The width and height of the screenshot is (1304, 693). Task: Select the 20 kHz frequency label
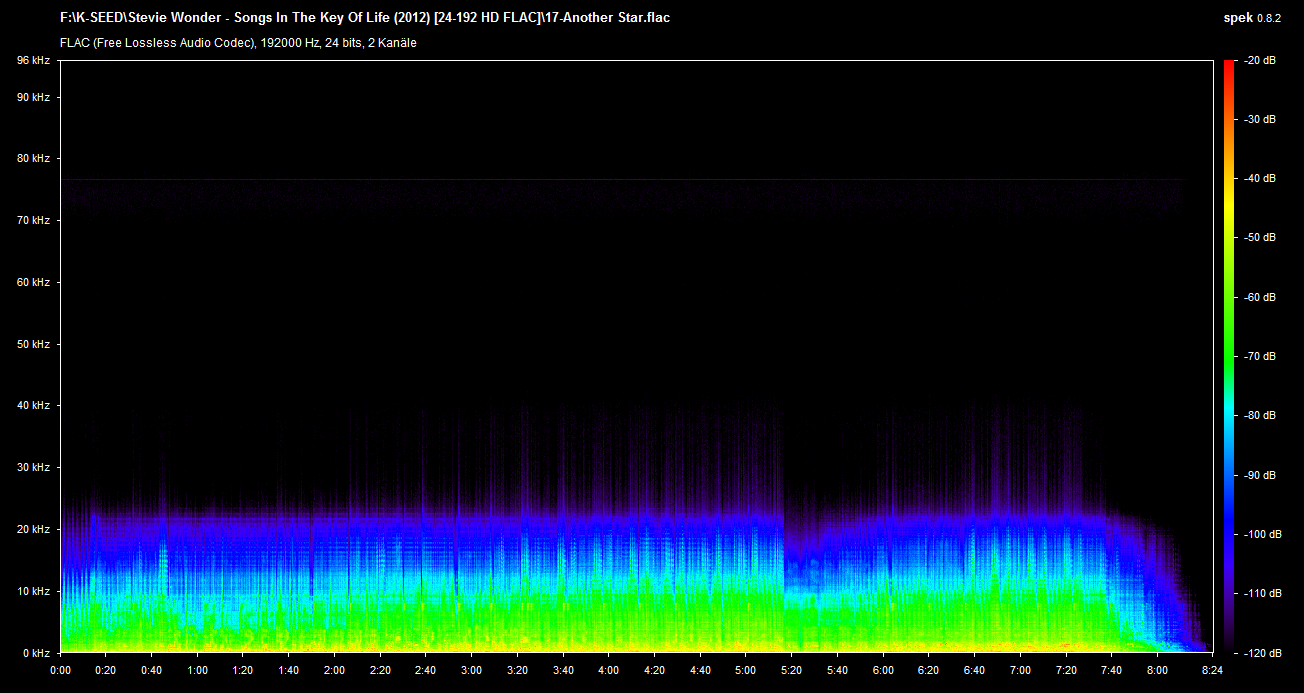[x=33, y=529]
